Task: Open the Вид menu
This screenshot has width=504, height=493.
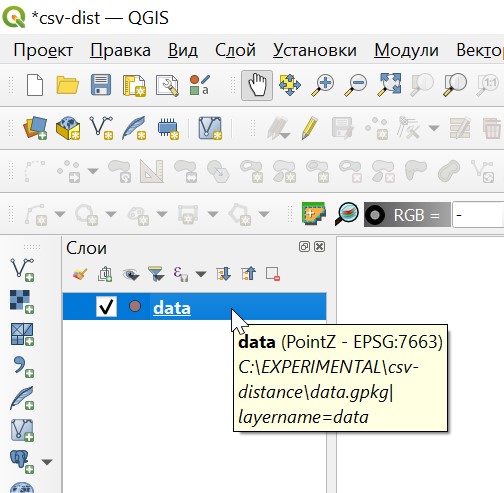Action: pyautogui.click(x=183, y=50)
